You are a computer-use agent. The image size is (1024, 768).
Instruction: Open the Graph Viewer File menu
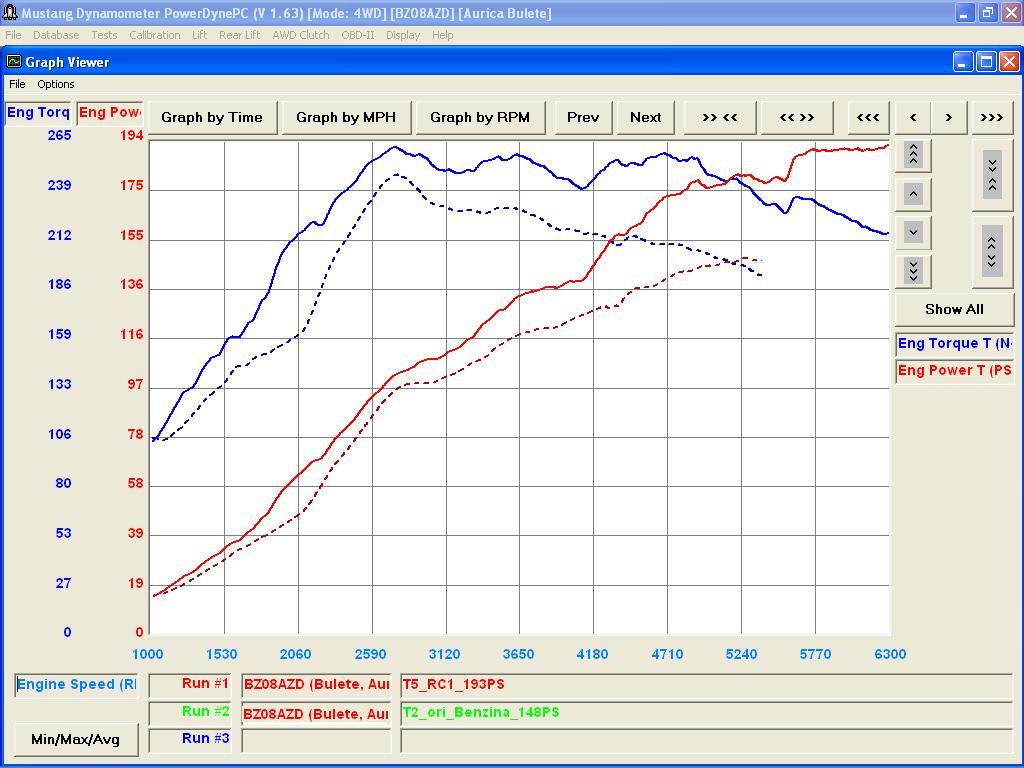17,84
